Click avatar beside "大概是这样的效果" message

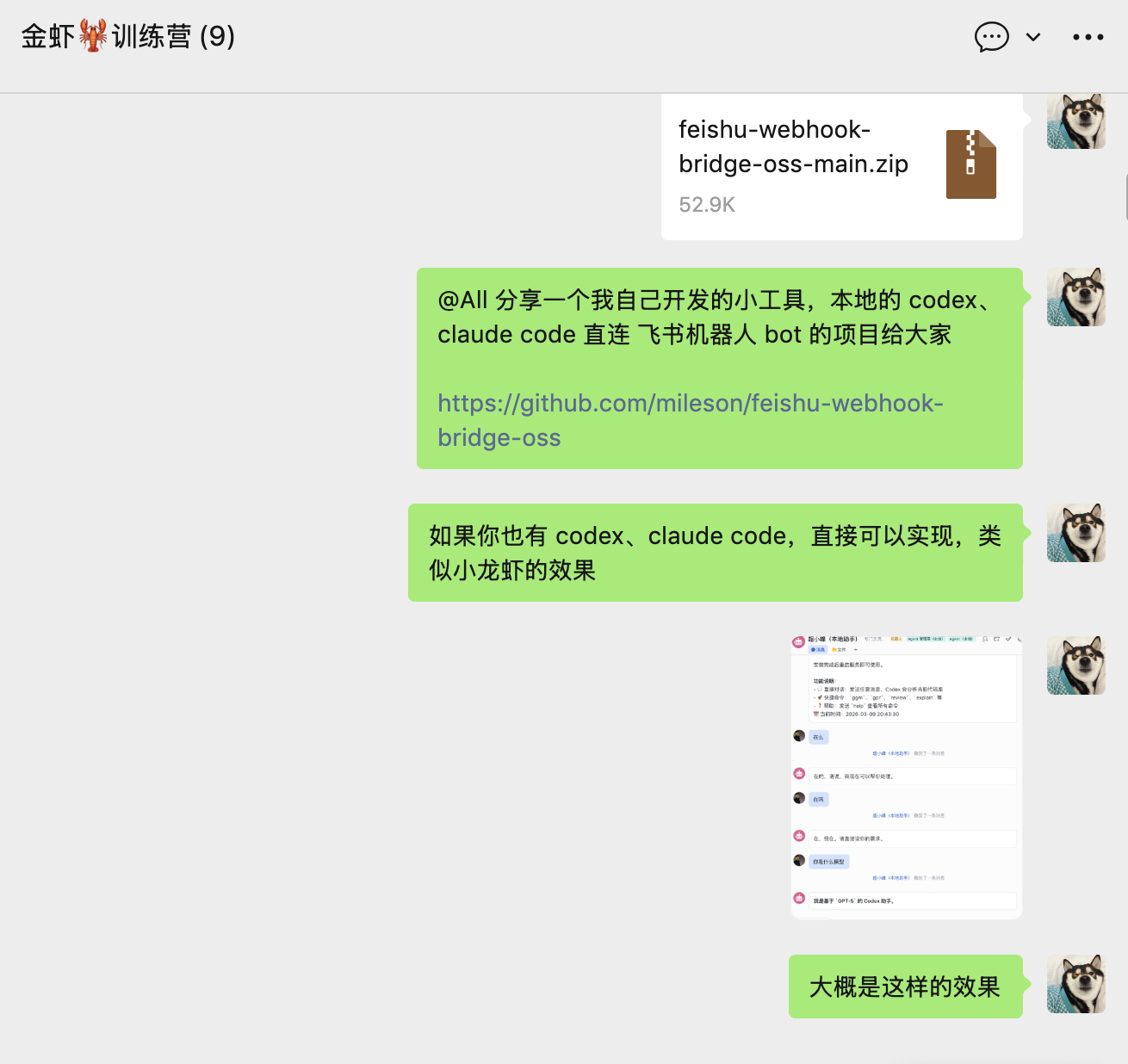1075,984
